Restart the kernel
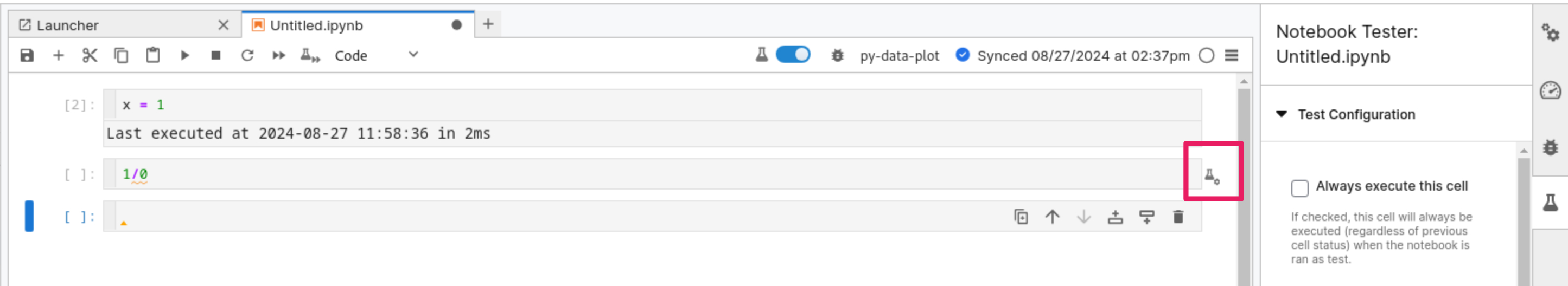 (x=247, y=56)
